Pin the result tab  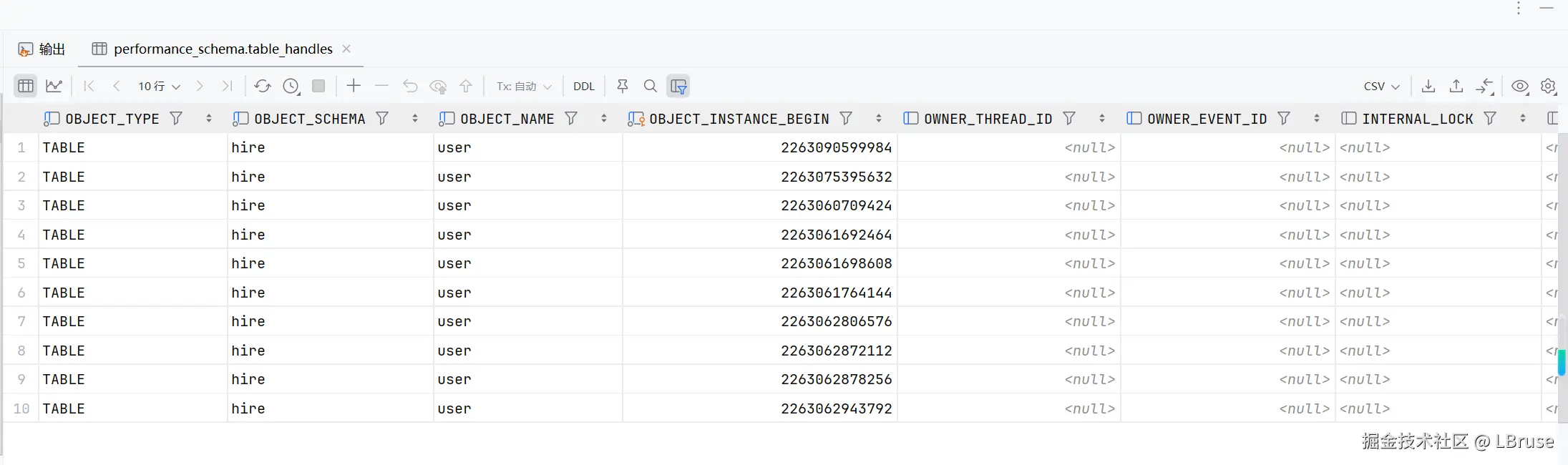click(x=623, y=86)
